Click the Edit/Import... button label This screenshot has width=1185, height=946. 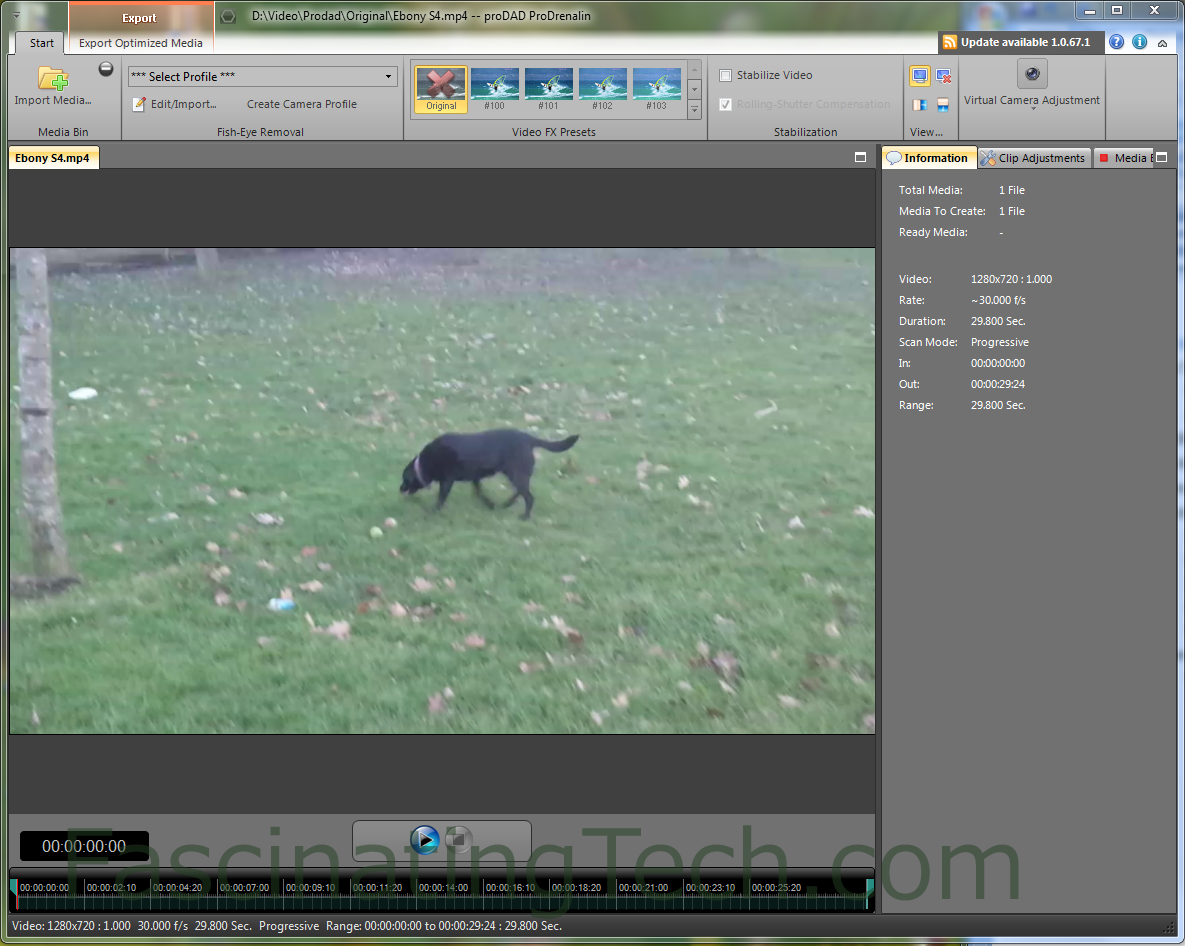(184, 104)
